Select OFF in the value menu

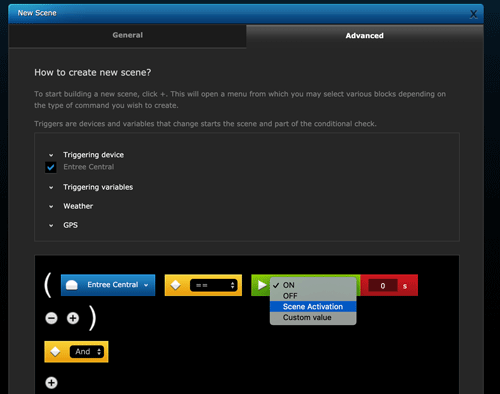tap(313, 296)
